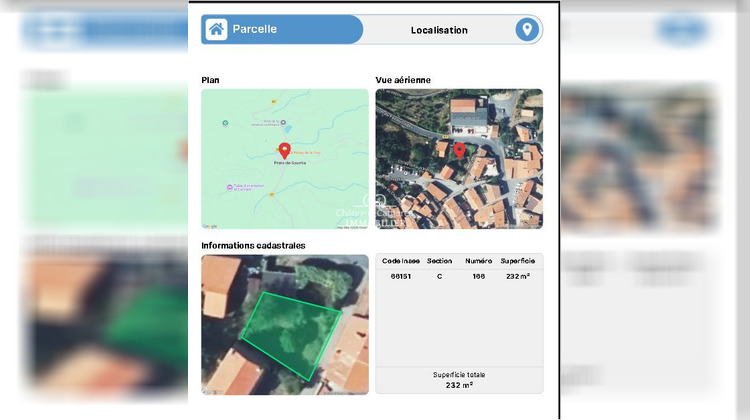This screenshot has height=420, width=750.
Task: Select the Parcelle tab
Action: pos(282,29)
